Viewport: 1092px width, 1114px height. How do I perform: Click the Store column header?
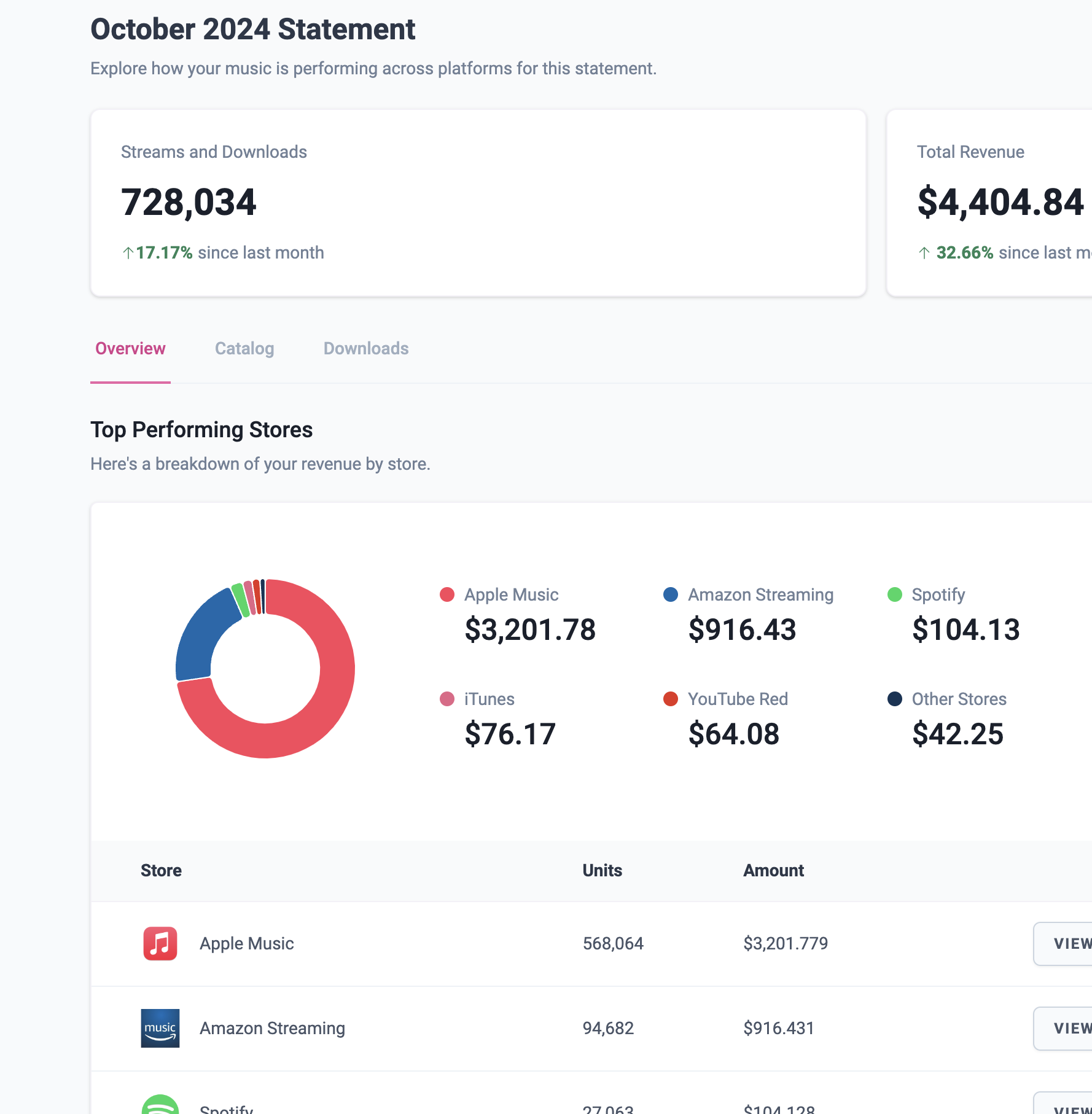(x=161, y=870)
